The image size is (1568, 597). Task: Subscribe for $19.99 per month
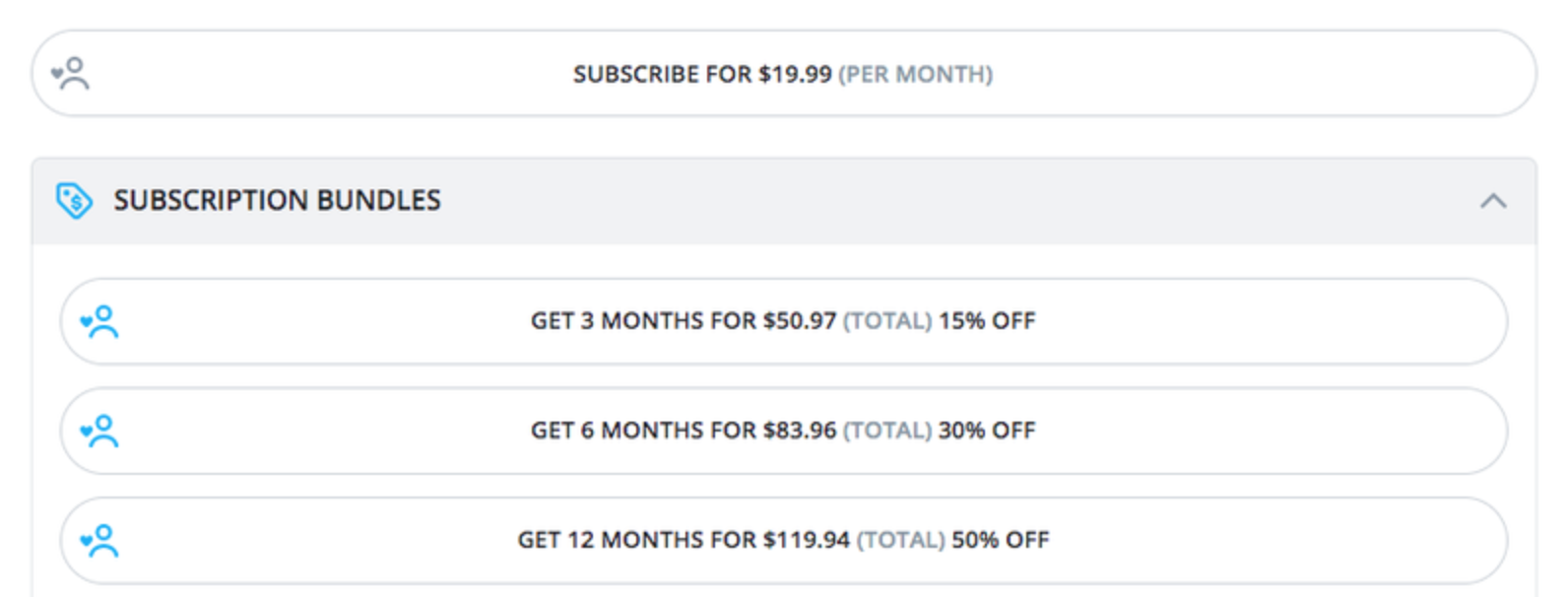784,74
